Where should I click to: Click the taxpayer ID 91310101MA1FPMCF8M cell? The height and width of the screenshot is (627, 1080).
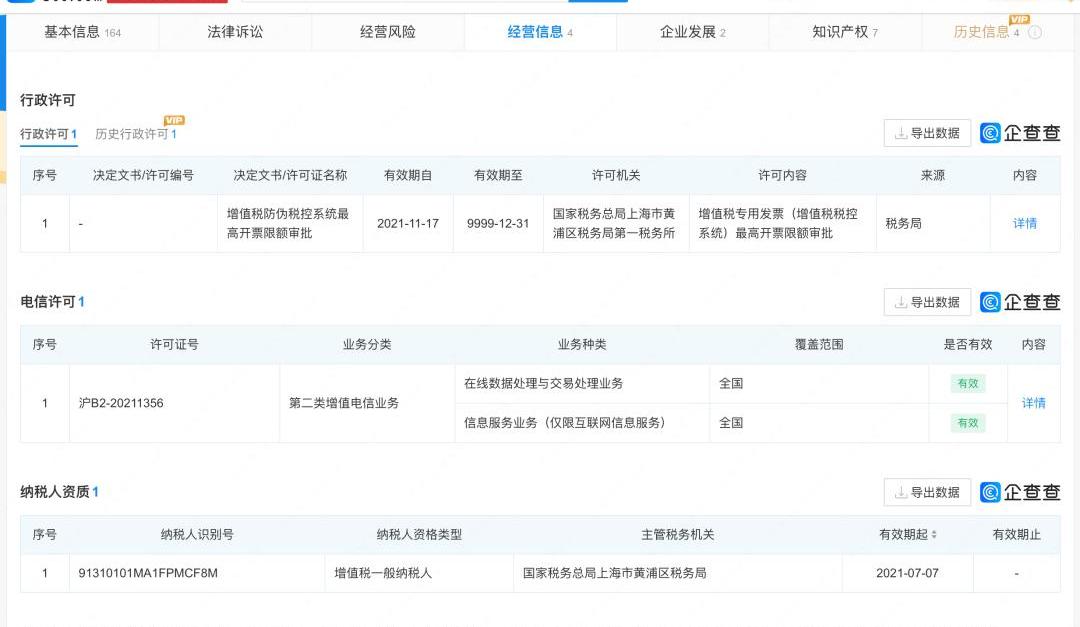pos(148,574)
